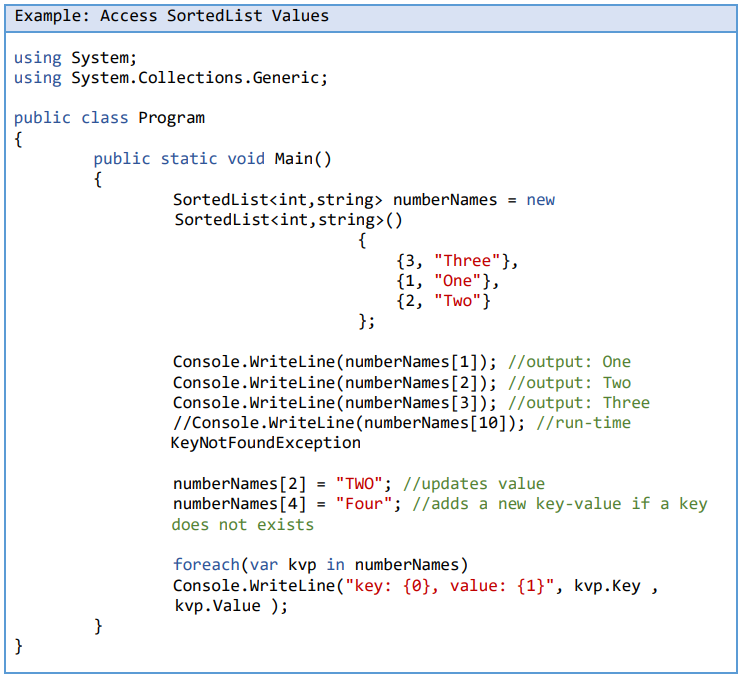Screen dimensions: 742x680
Task: Click the "//output: One" comment
Action: coord(569,362)
